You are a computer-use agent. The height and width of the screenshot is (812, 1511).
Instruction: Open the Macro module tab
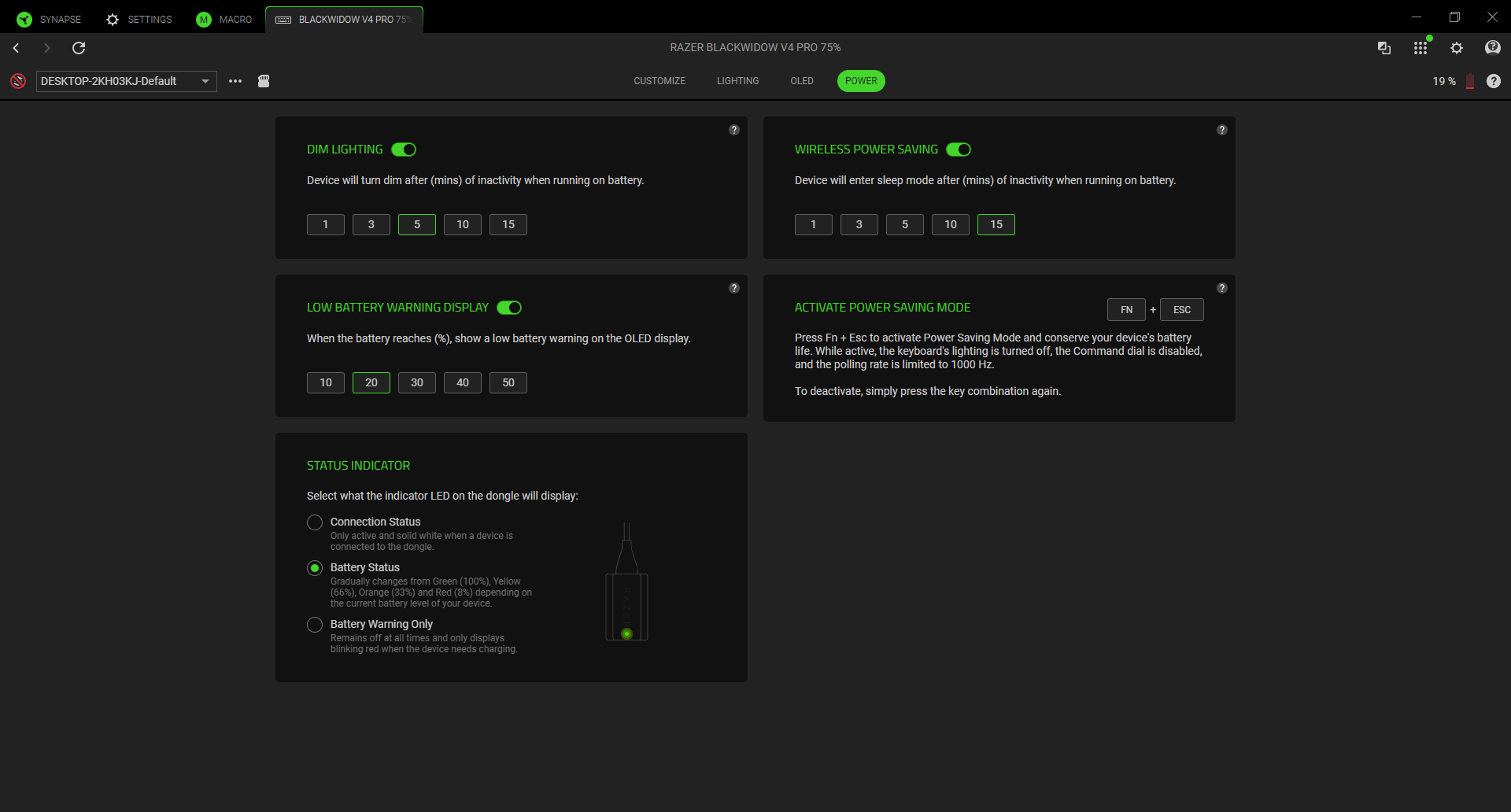click(x=224, y=19)
